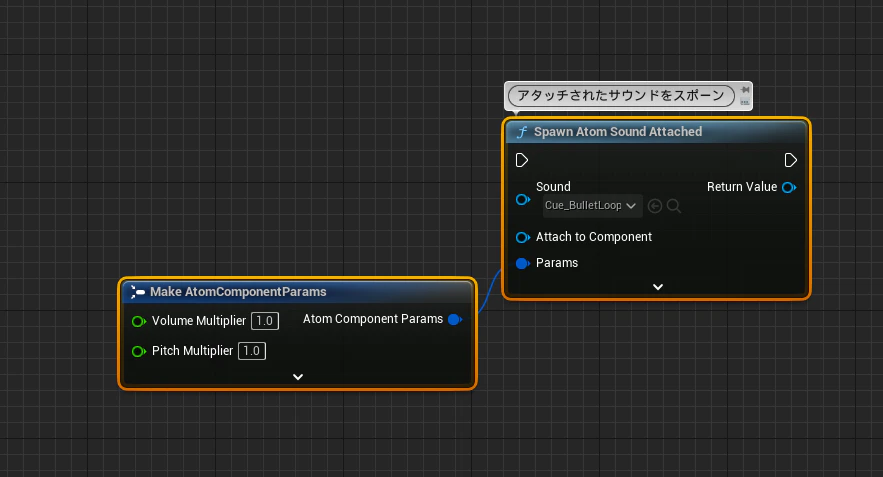Image resolution: width=883 pixels, height=477 pixels.
Task: Select the Spawn Atom Sound Attached node title
Action: tap(618, 132)
